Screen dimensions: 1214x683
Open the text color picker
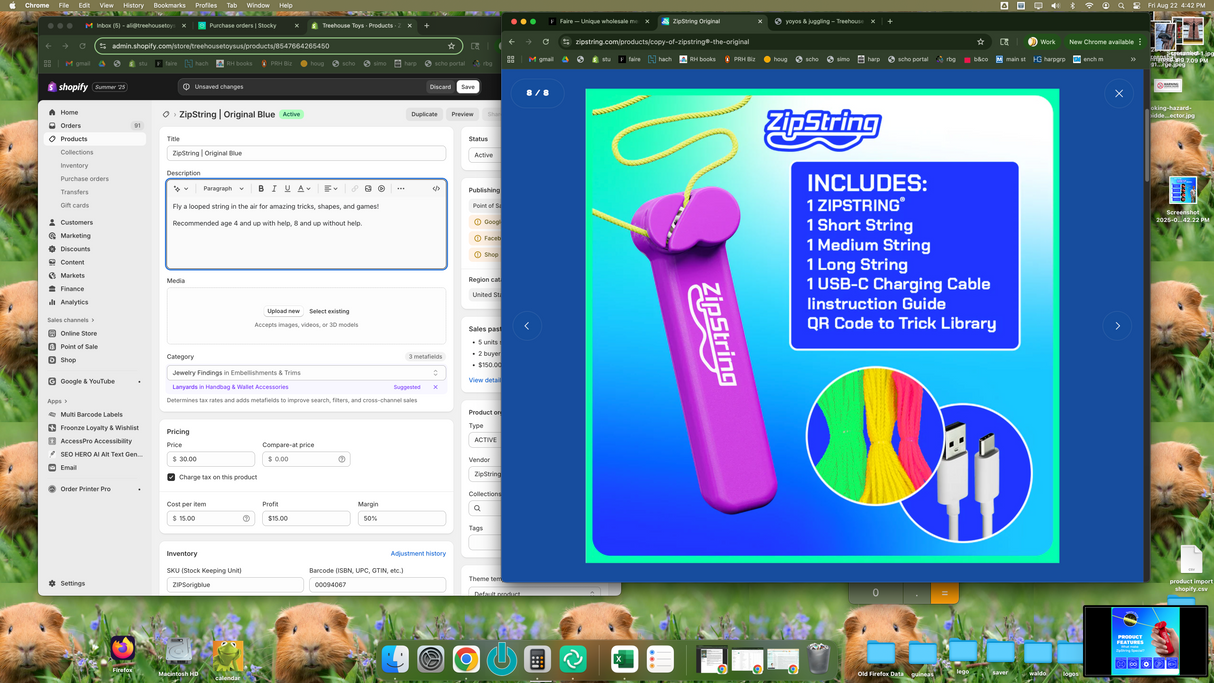(x=303, y=188)
